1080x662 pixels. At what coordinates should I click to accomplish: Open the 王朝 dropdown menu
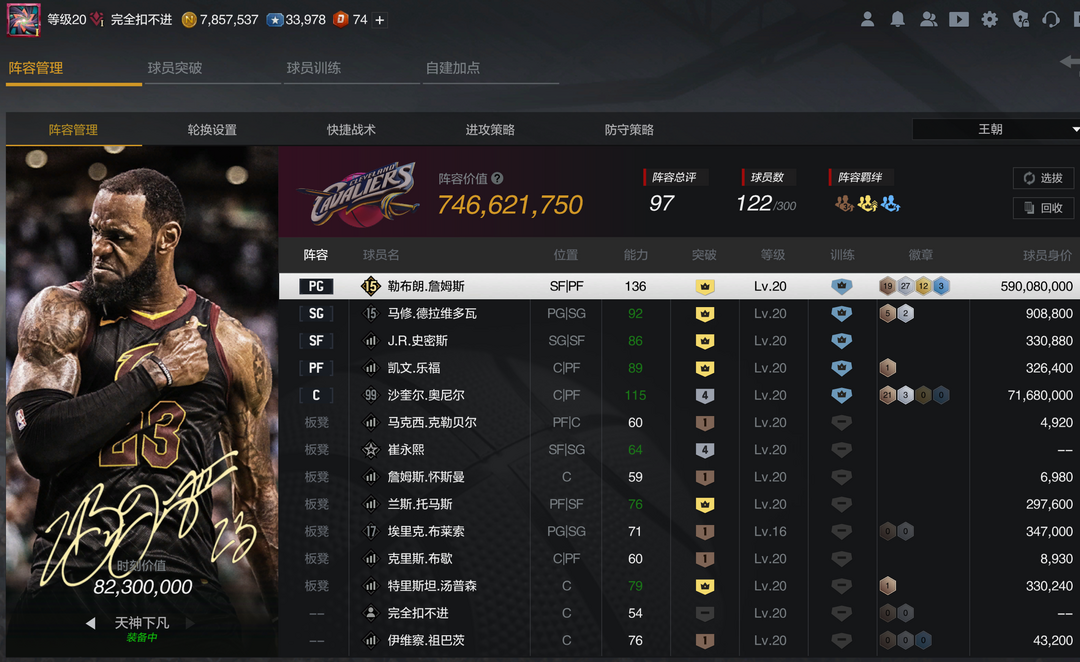pyautogui.click(x=995, y=129)
